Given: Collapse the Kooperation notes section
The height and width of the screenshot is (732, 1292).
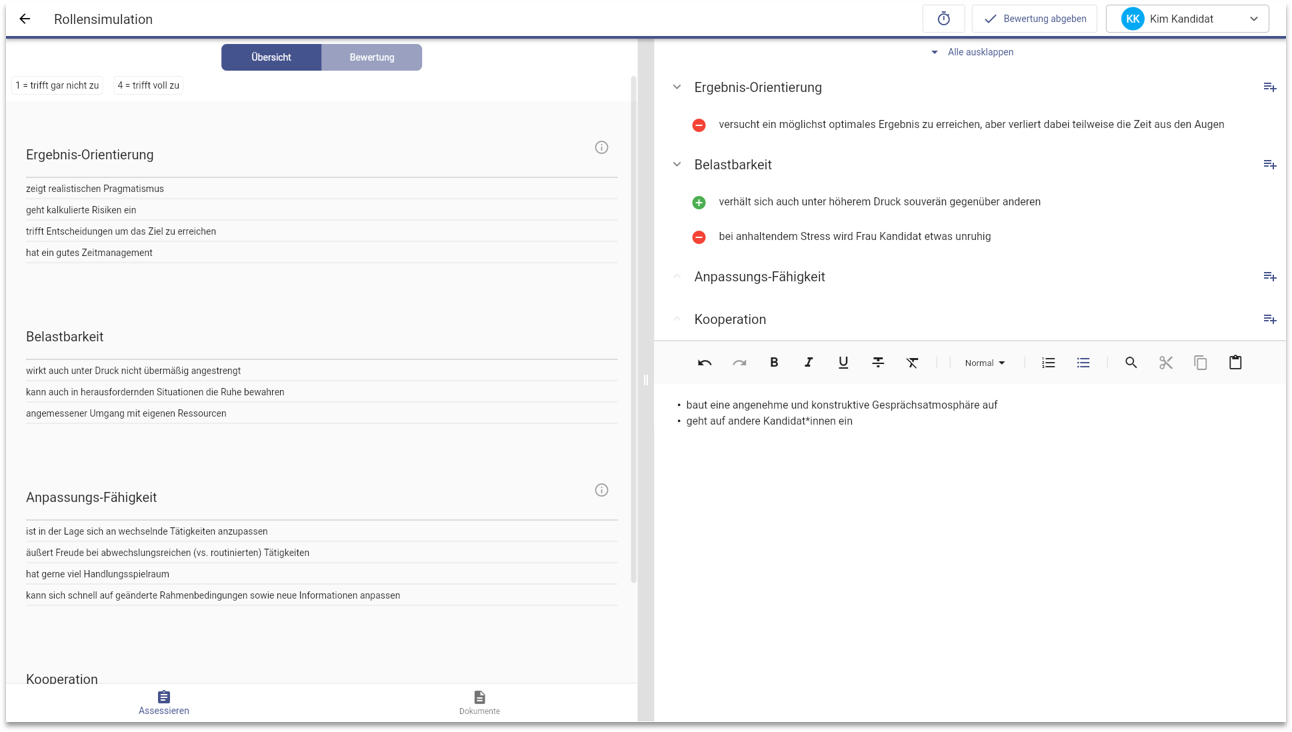Looking at the screenshot, I should [x=677, y=319].
